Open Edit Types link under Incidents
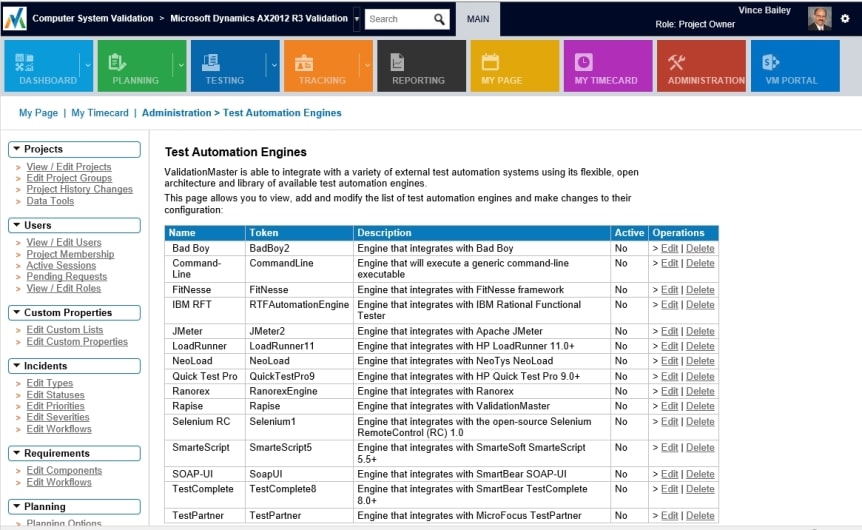Viewport: 862px width, 530px height. (x=49, y=383)
